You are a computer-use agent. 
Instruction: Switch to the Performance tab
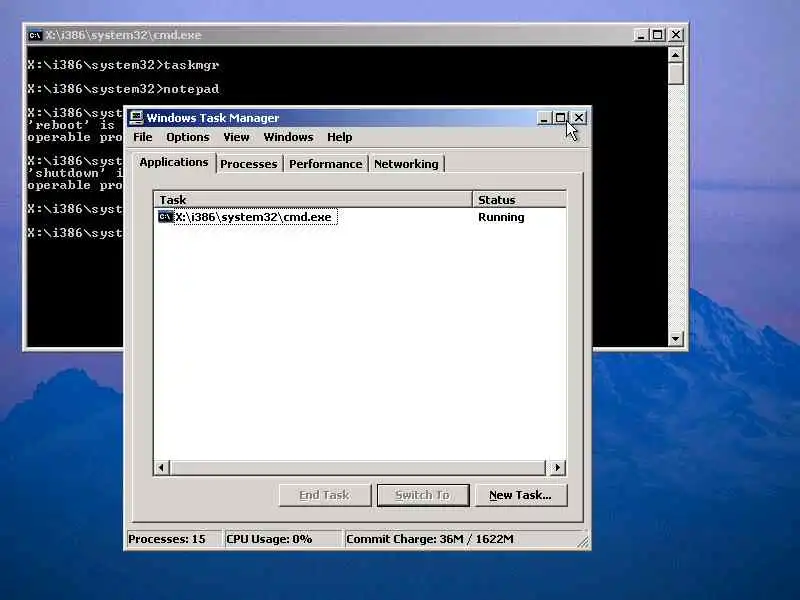(326, 164)
